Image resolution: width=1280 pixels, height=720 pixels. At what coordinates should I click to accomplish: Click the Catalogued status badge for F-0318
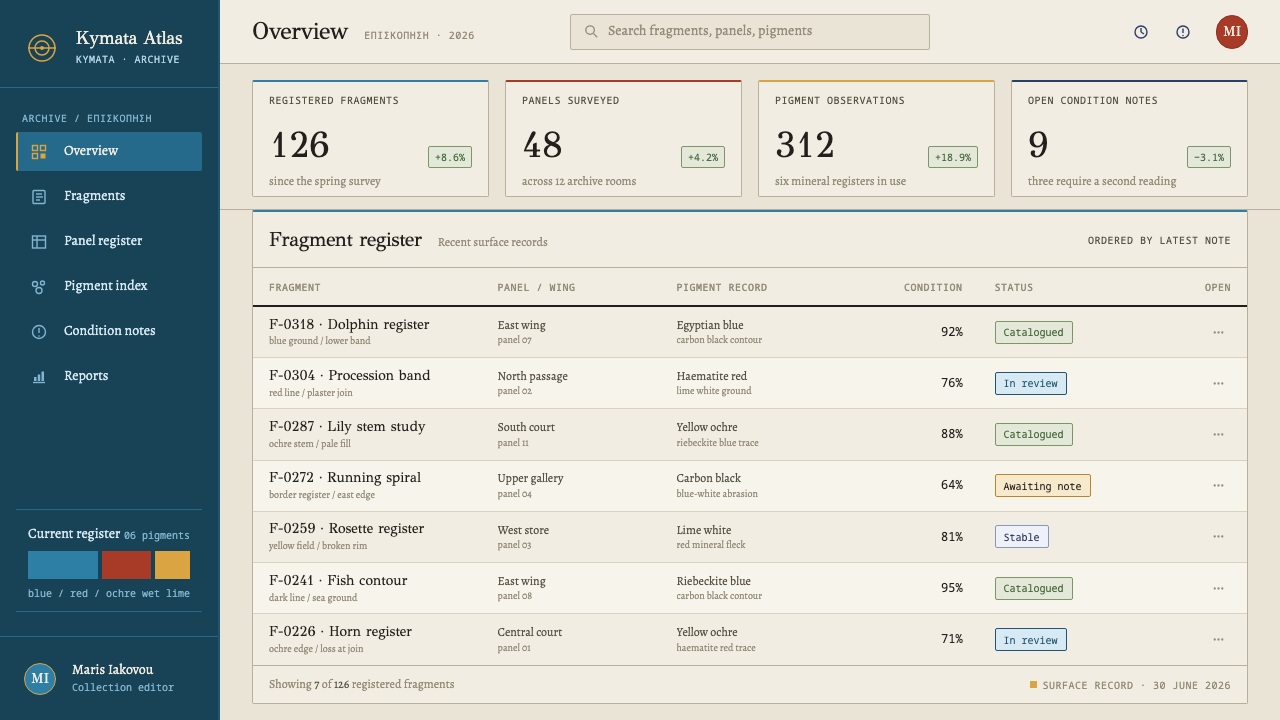click(1034, 332)
